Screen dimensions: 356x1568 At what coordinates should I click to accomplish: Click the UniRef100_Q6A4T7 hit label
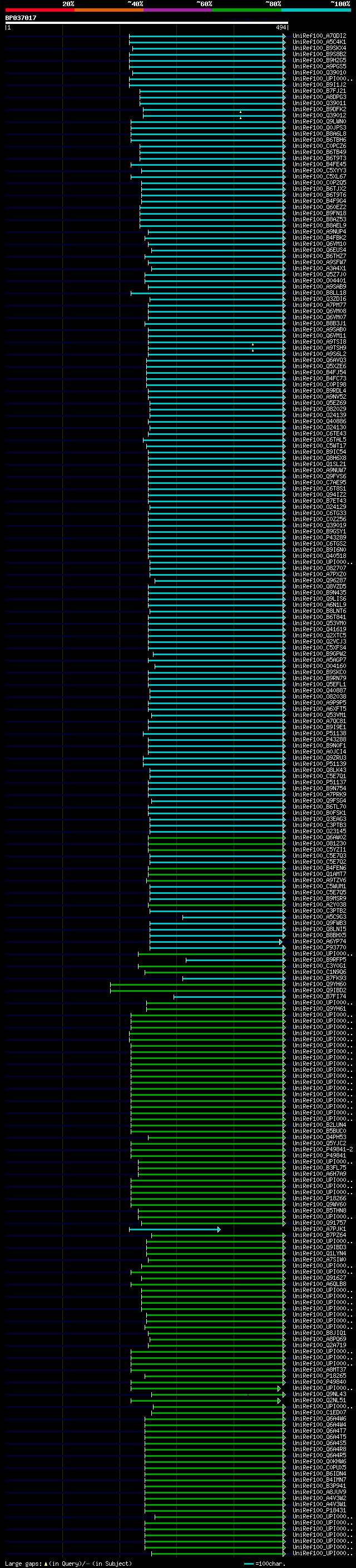coord(319,1431)
